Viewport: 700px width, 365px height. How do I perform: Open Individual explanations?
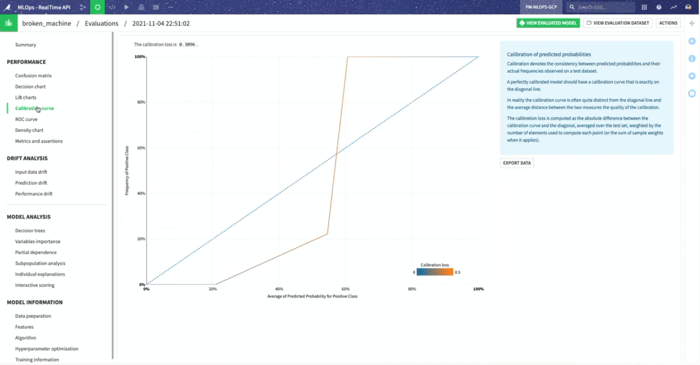[x=40, y=274]
